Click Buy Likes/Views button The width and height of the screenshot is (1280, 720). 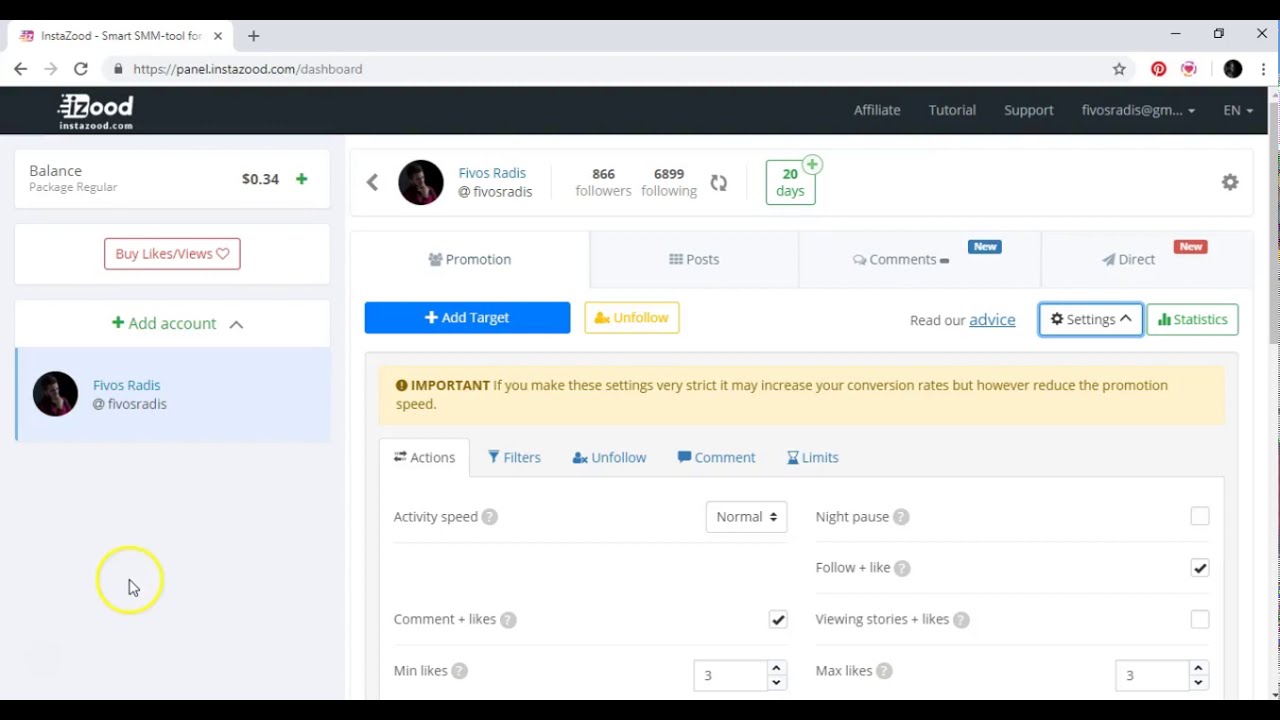point(172,254)
